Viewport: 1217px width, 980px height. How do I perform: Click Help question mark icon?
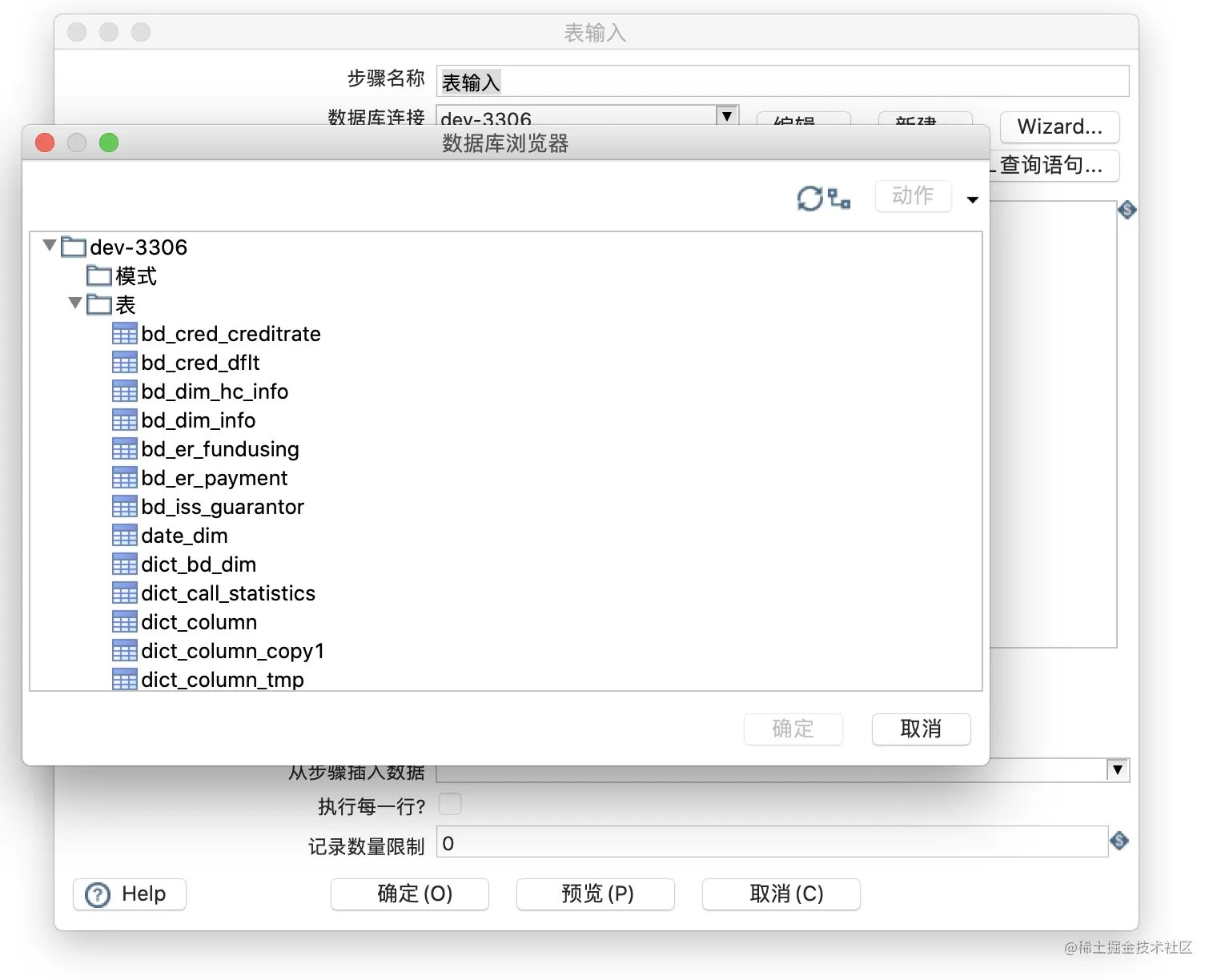coord(98,894)
